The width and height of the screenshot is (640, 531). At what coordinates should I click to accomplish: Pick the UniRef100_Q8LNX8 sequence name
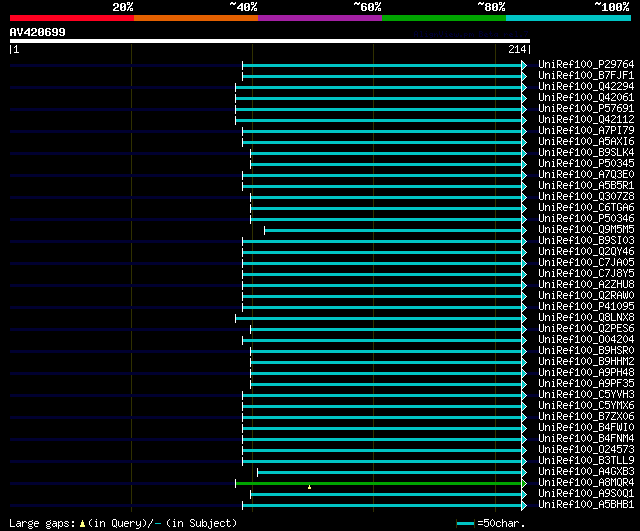[586, 318]
